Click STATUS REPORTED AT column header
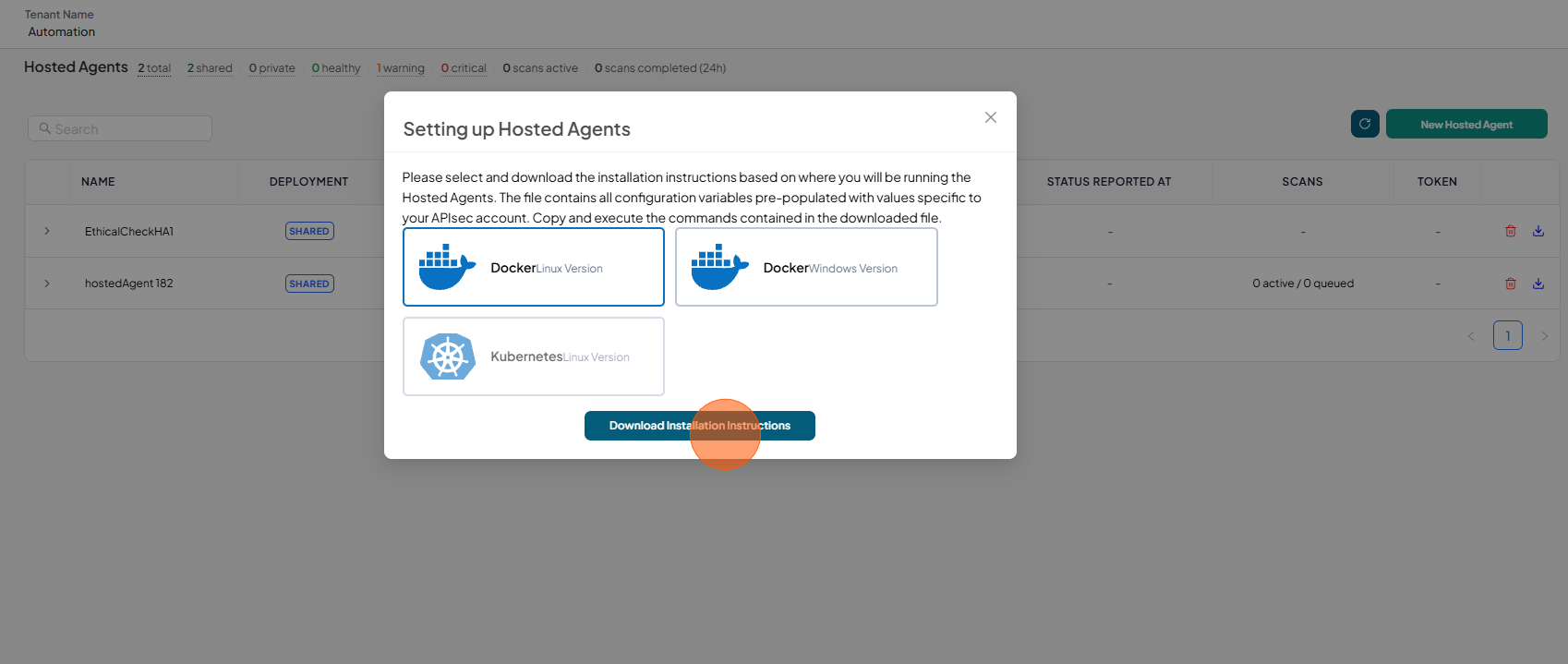 [1109, 182]
